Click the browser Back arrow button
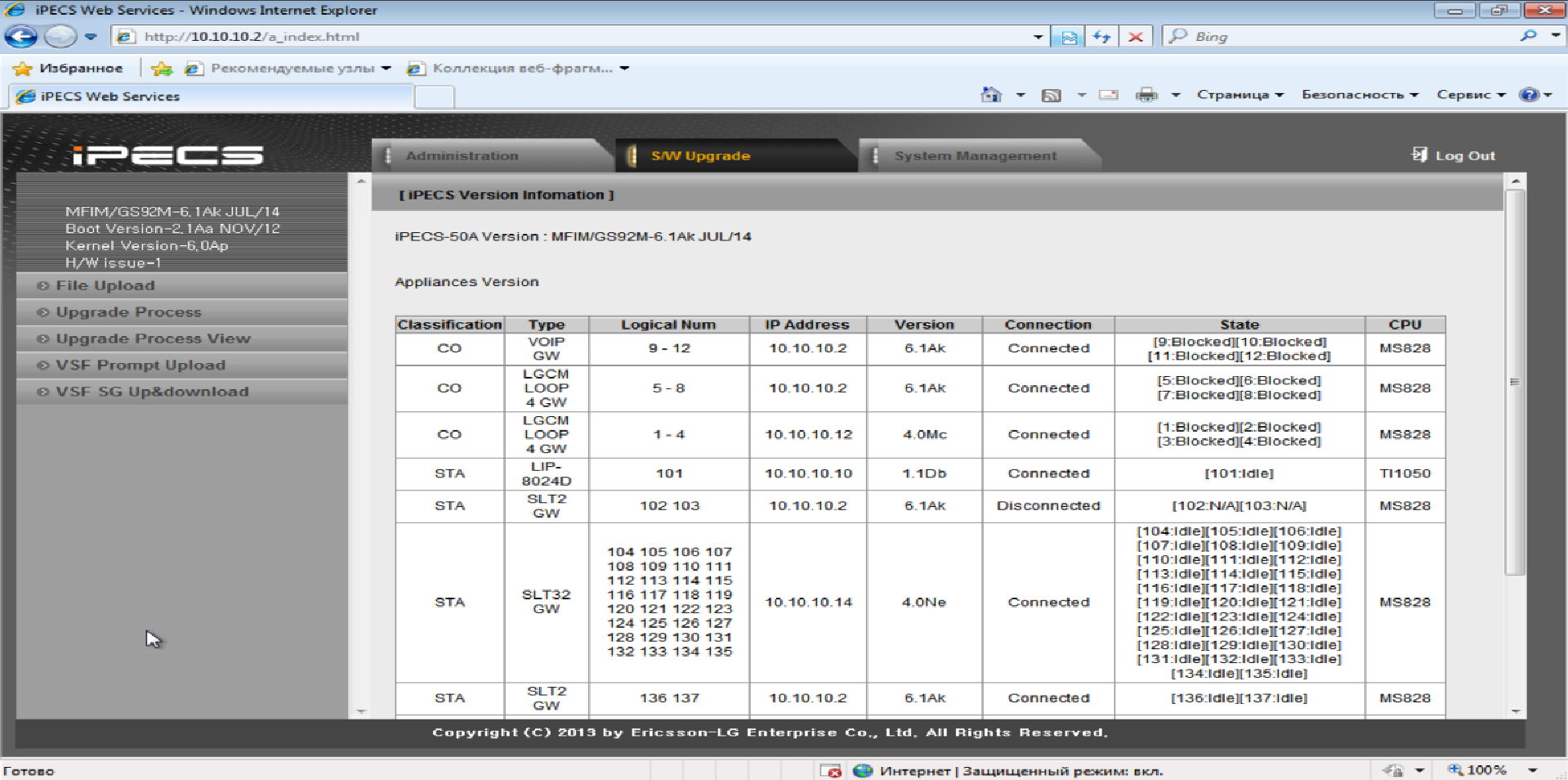This screenshot has height=780, width=1568. tap(21, 37)
